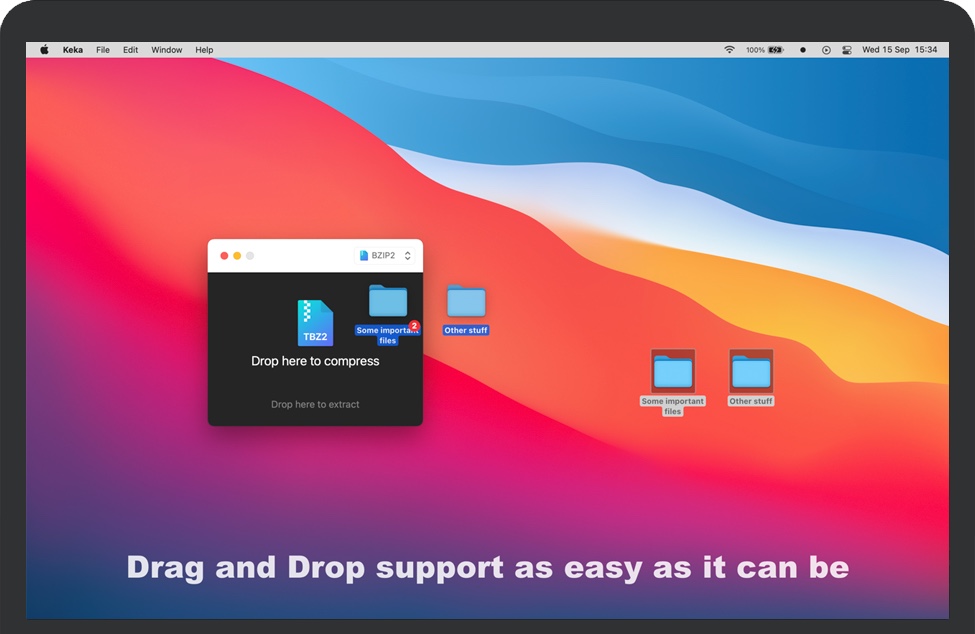This screenshot has height=634, width=975.
Task: Click the battery status icon
Action: (x=775, y=50)
